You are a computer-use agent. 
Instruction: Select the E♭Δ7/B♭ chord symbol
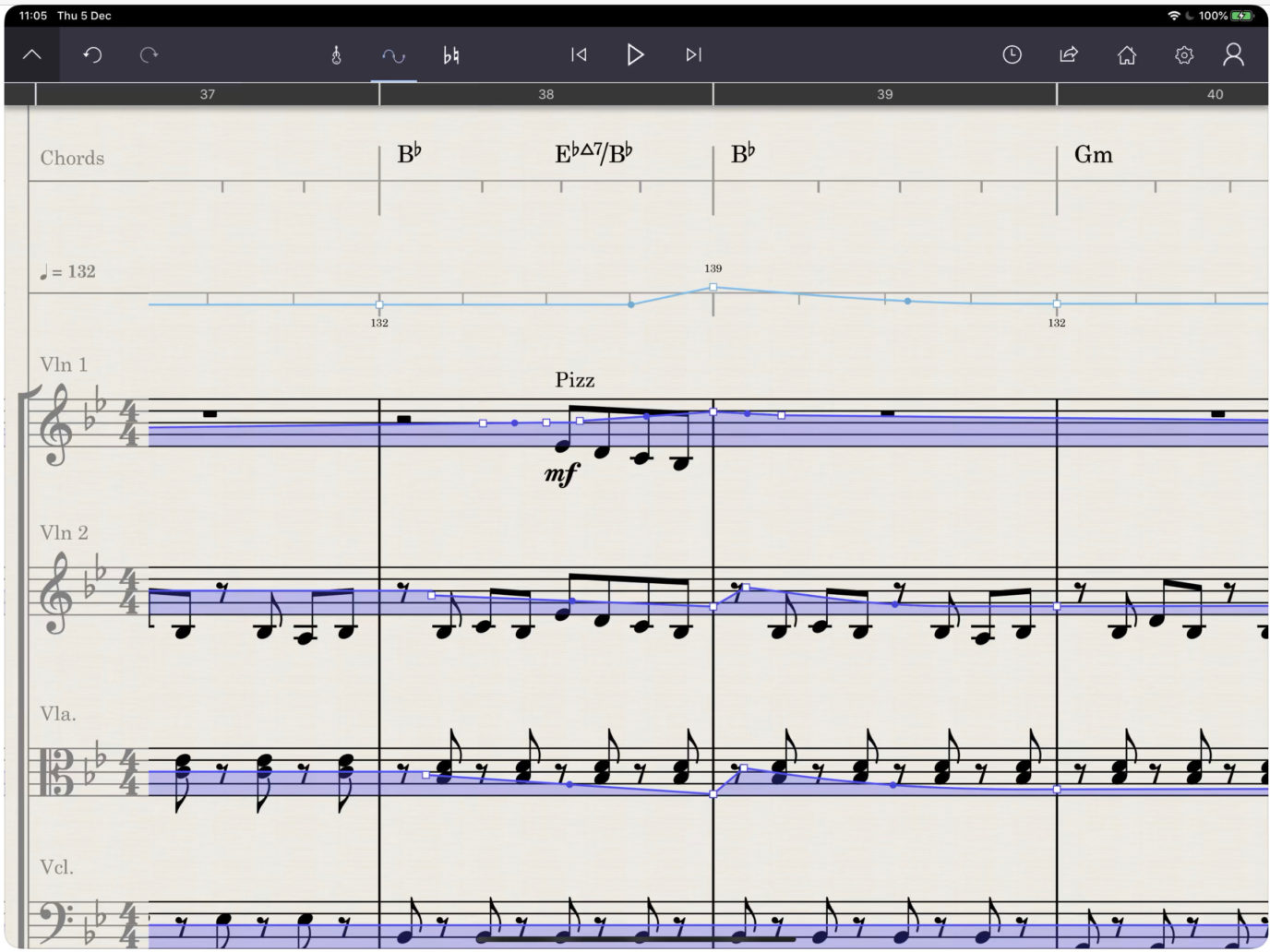(x=593, y=154)
